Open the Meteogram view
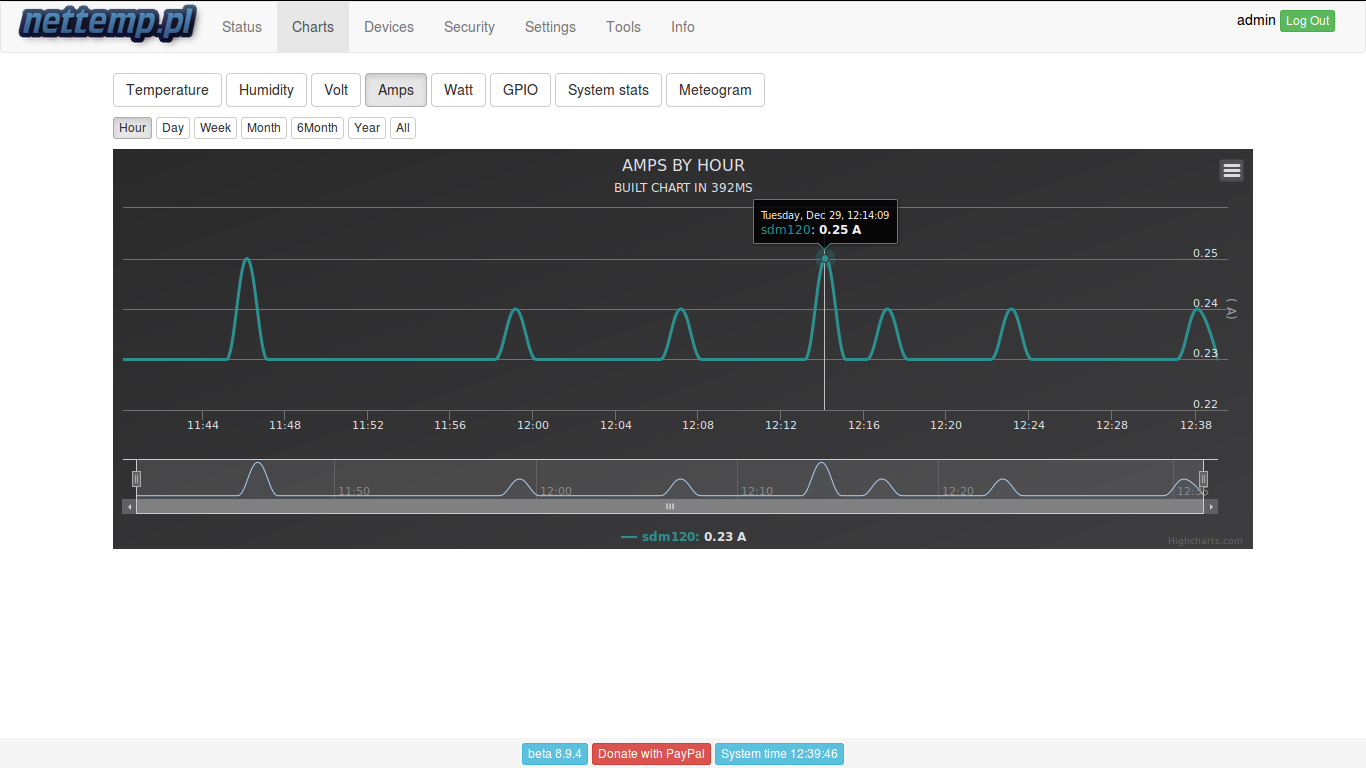 point(715,90)
